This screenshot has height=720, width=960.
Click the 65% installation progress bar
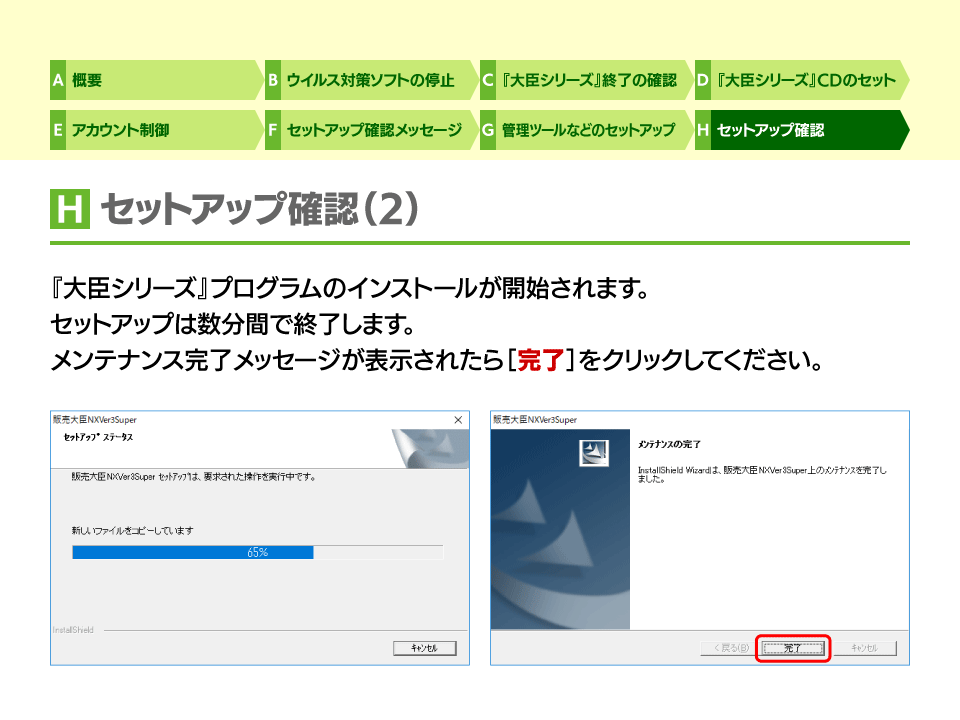tap(257, 552)
